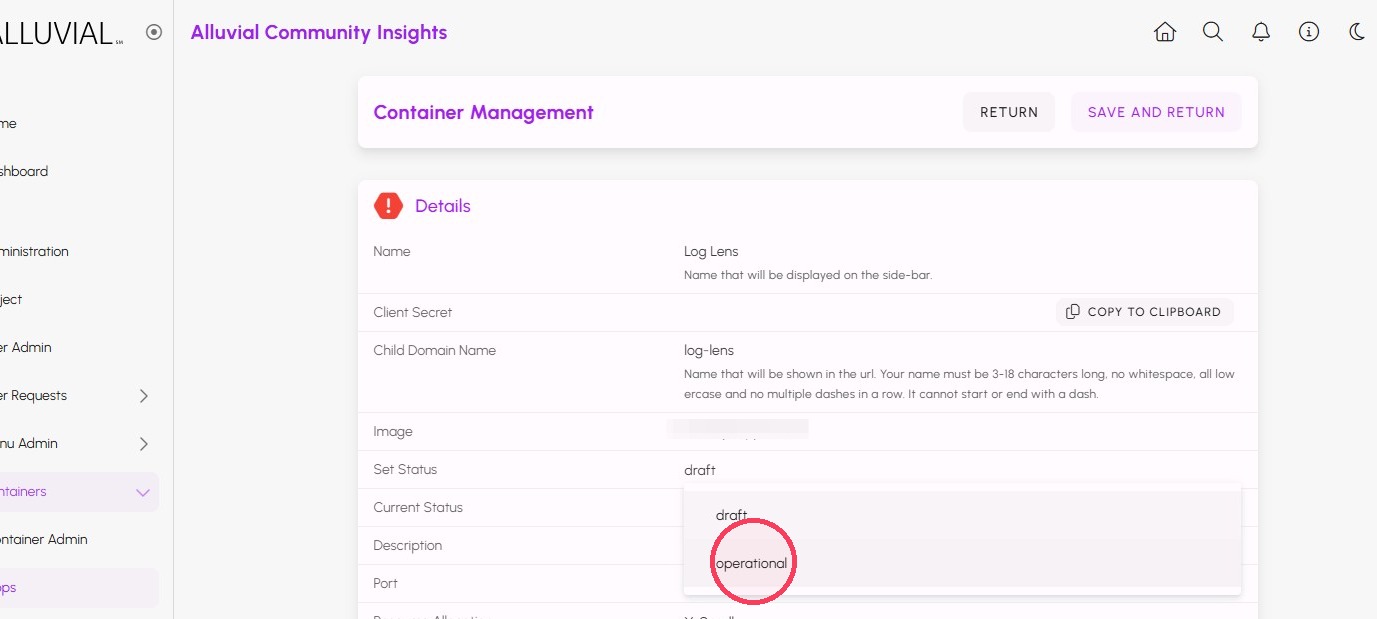
Task: Click the search magnifier icon
Action: click(x=1213, y=32)
